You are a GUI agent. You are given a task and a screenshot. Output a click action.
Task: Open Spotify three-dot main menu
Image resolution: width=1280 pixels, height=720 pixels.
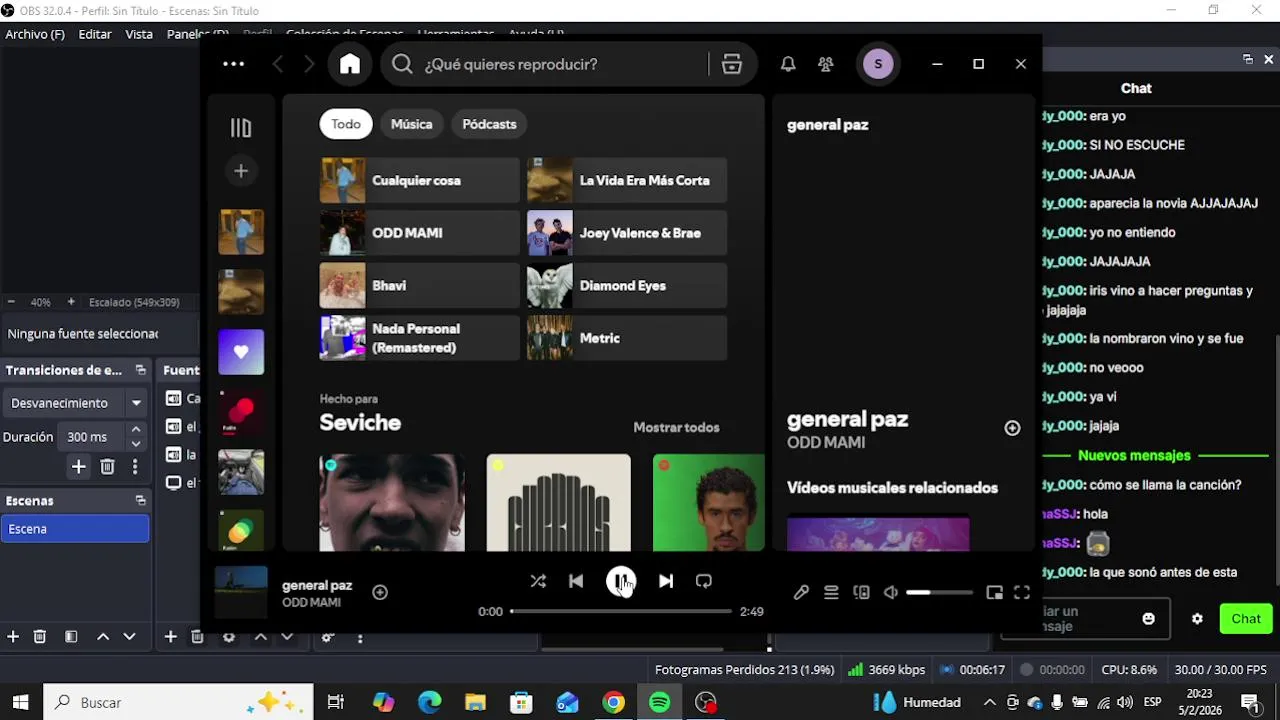(x=233, y=64)
